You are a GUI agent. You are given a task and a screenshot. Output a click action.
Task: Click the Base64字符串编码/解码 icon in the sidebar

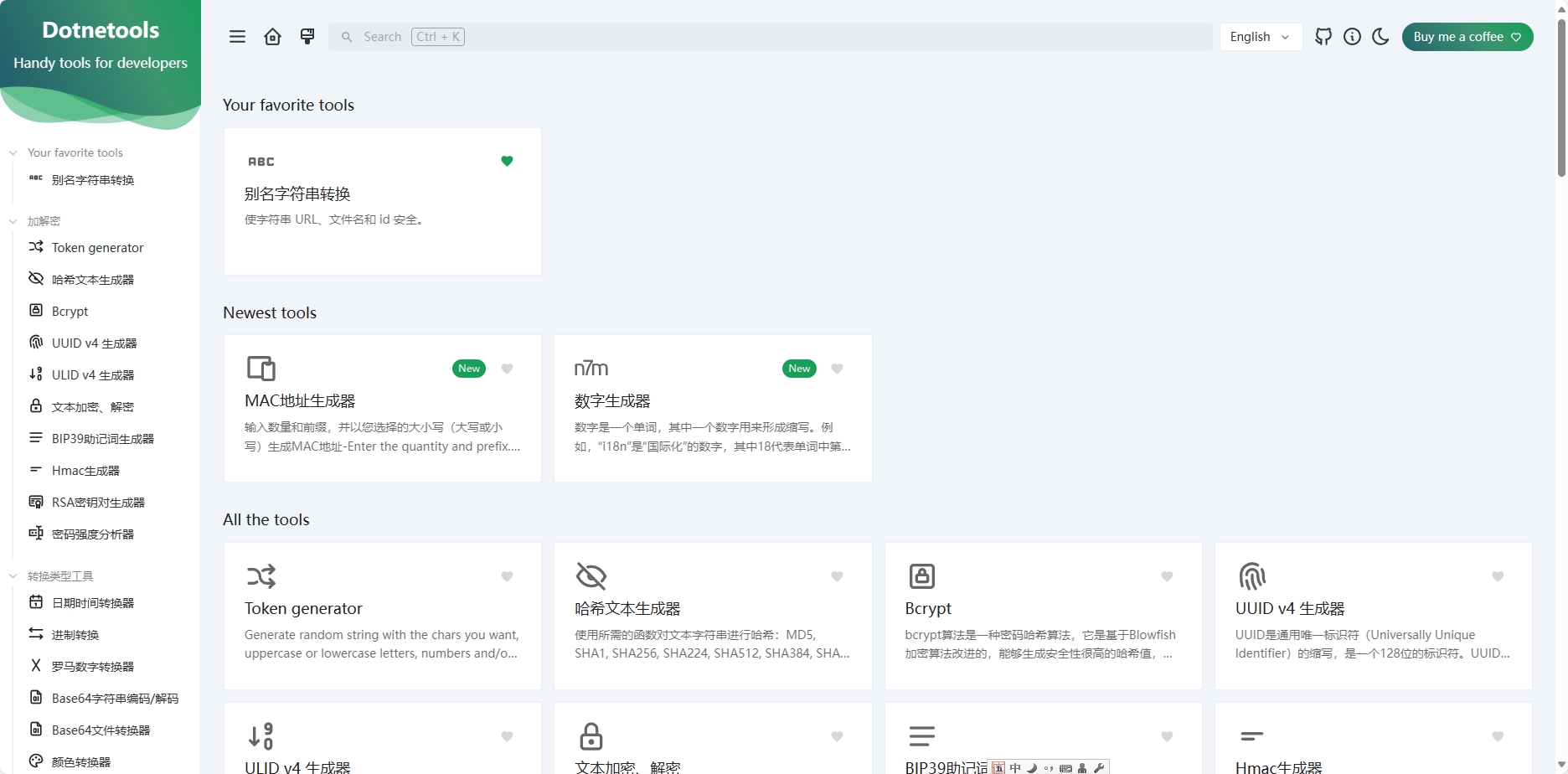tap(36, 698)
